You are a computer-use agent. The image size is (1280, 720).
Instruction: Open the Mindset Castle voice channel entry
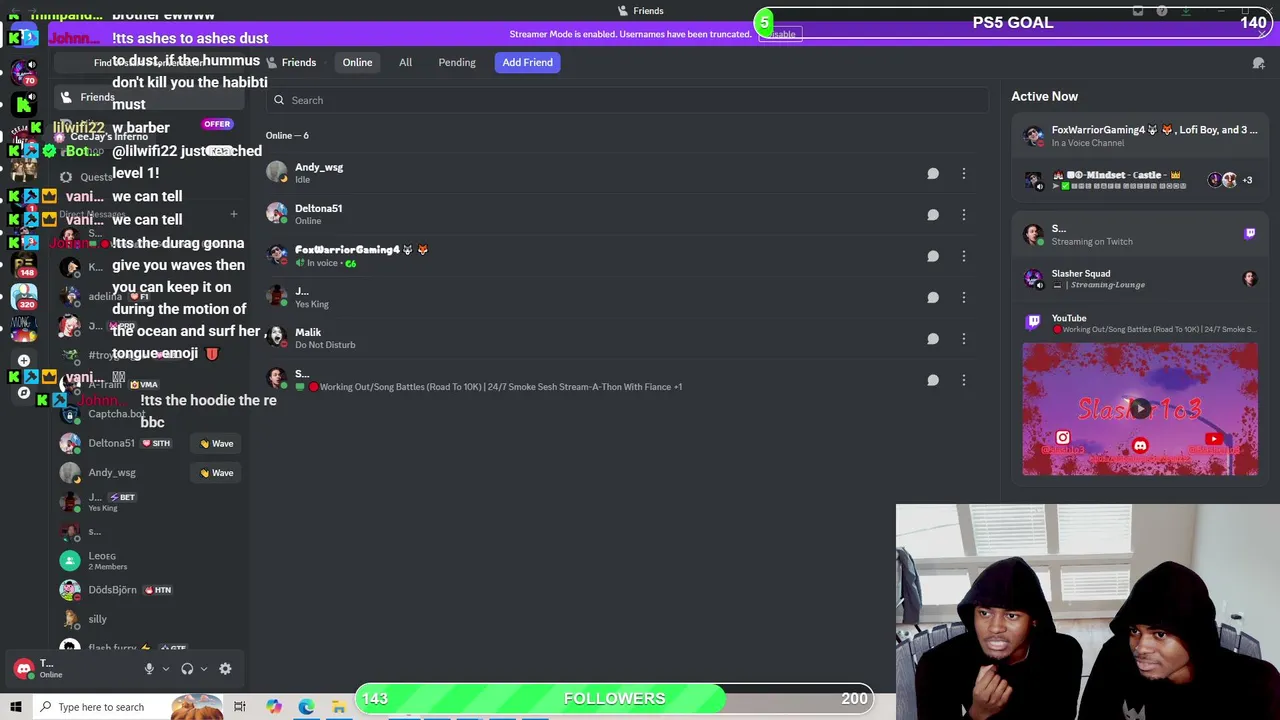pos(1140,180)
